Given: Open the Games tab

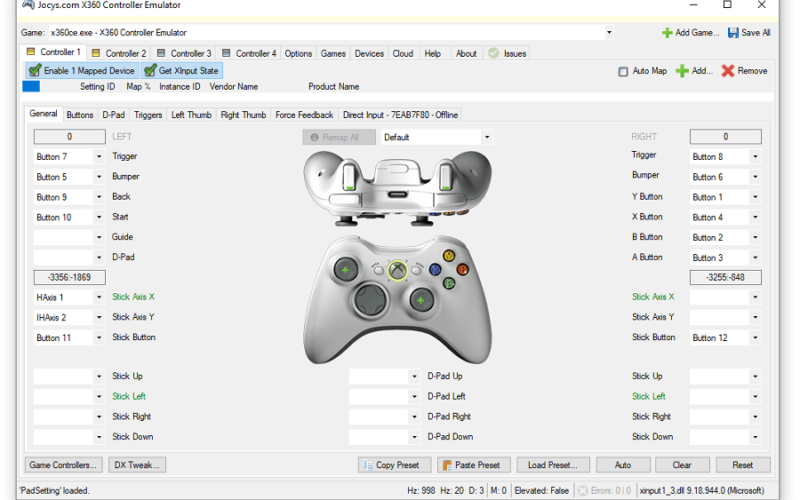Looking at the screenshot, I should coord(333,53).
